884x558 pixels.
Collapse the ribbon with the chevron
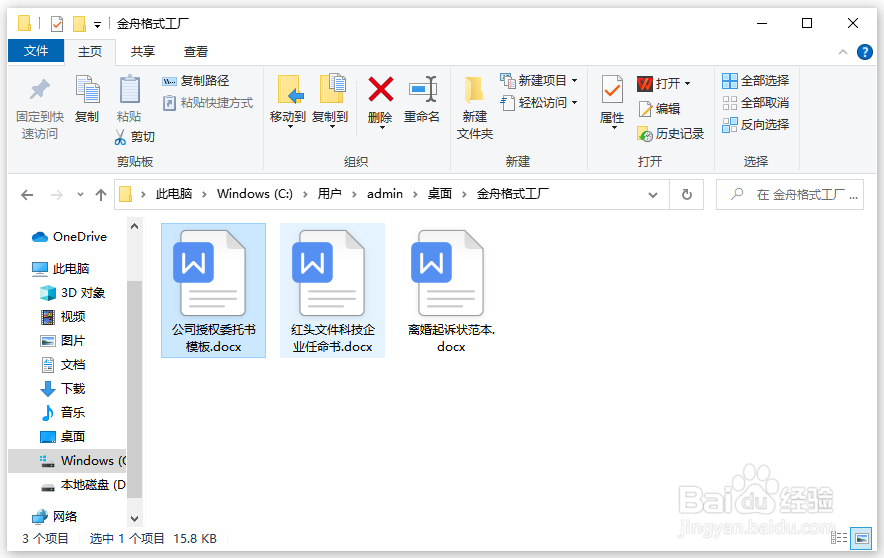843,52
